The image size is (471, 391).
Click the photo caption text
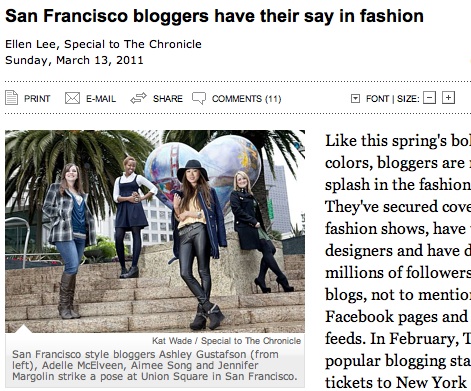155,365
